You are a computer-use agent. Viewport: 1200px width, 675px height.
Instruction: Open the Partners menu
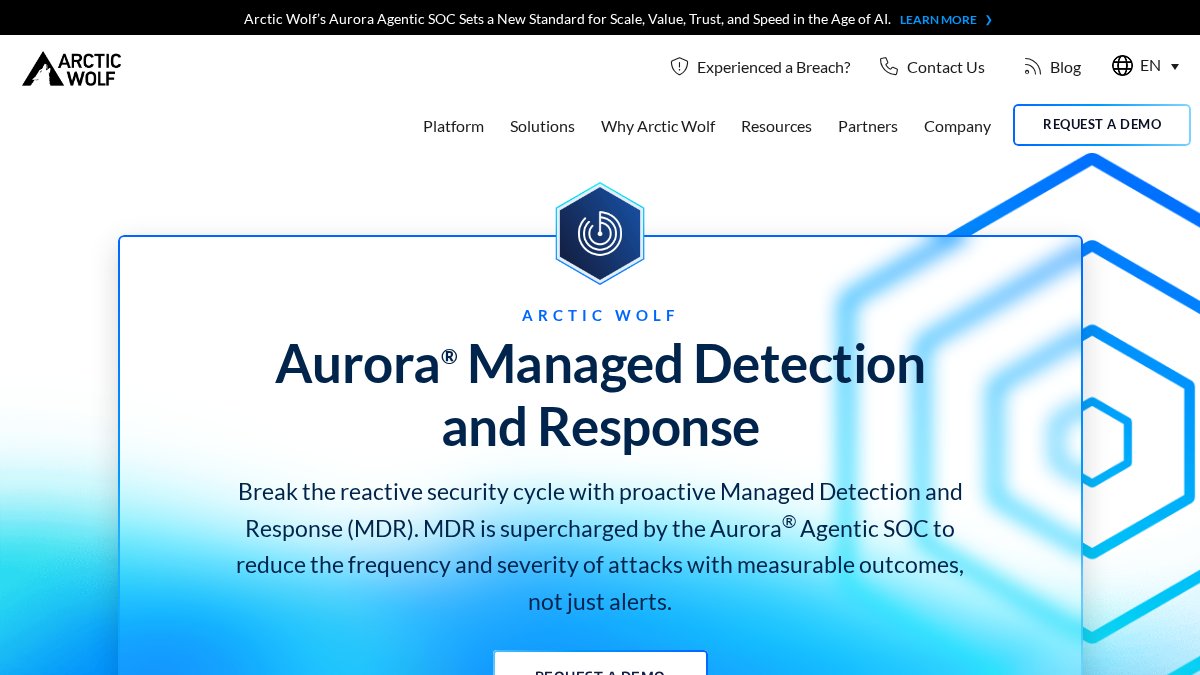868,126
